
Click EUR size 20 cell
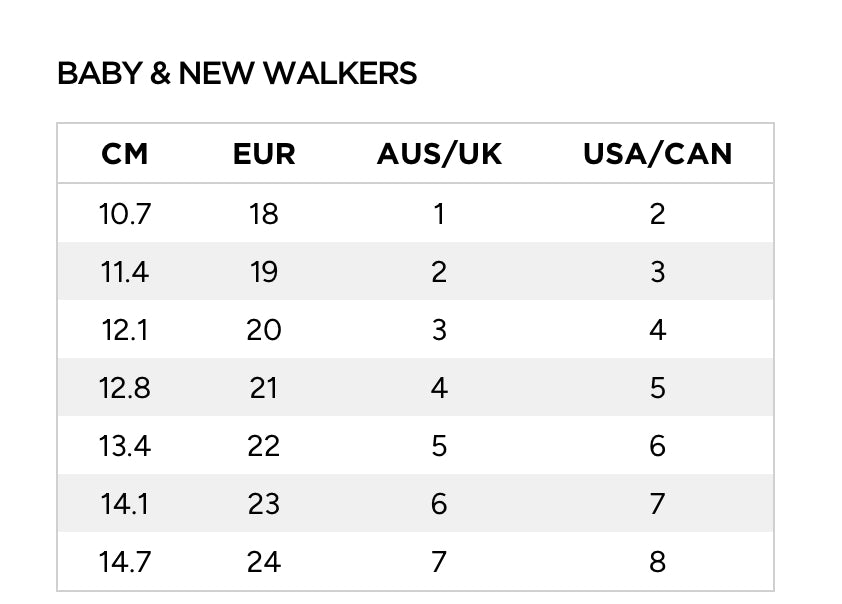264,329
